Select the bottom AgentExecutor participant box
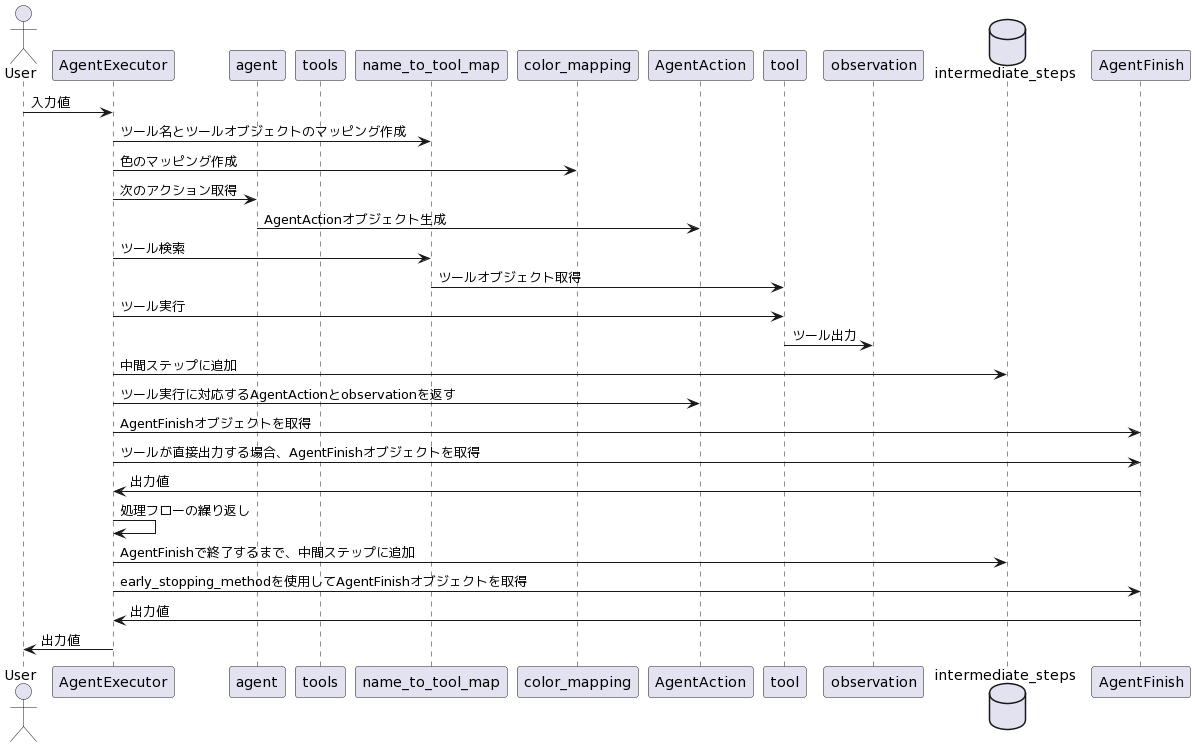Image resolution: width=1195 pixels, height=747 pixels. point(114,682)
